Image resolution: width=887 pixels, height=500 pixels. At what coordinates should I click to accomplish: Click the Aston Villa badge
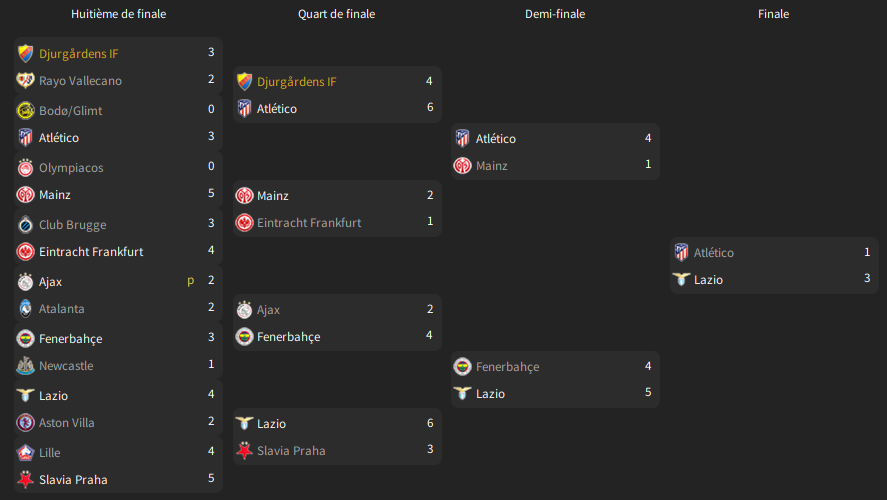pyautogui.click(x=25, y=423)
